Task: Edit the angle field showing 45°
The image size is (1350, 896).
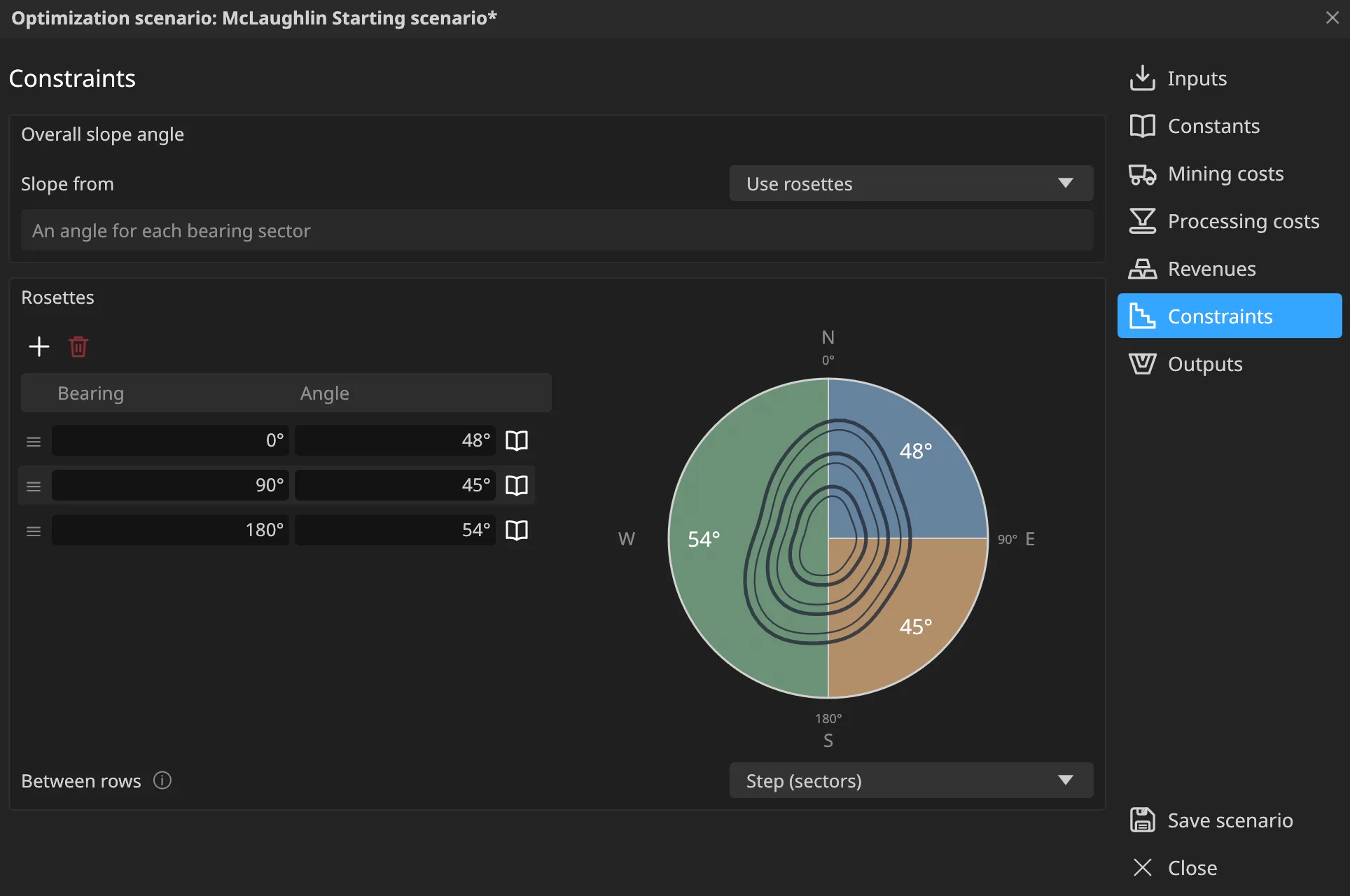Action: click(x=396, y=485)
